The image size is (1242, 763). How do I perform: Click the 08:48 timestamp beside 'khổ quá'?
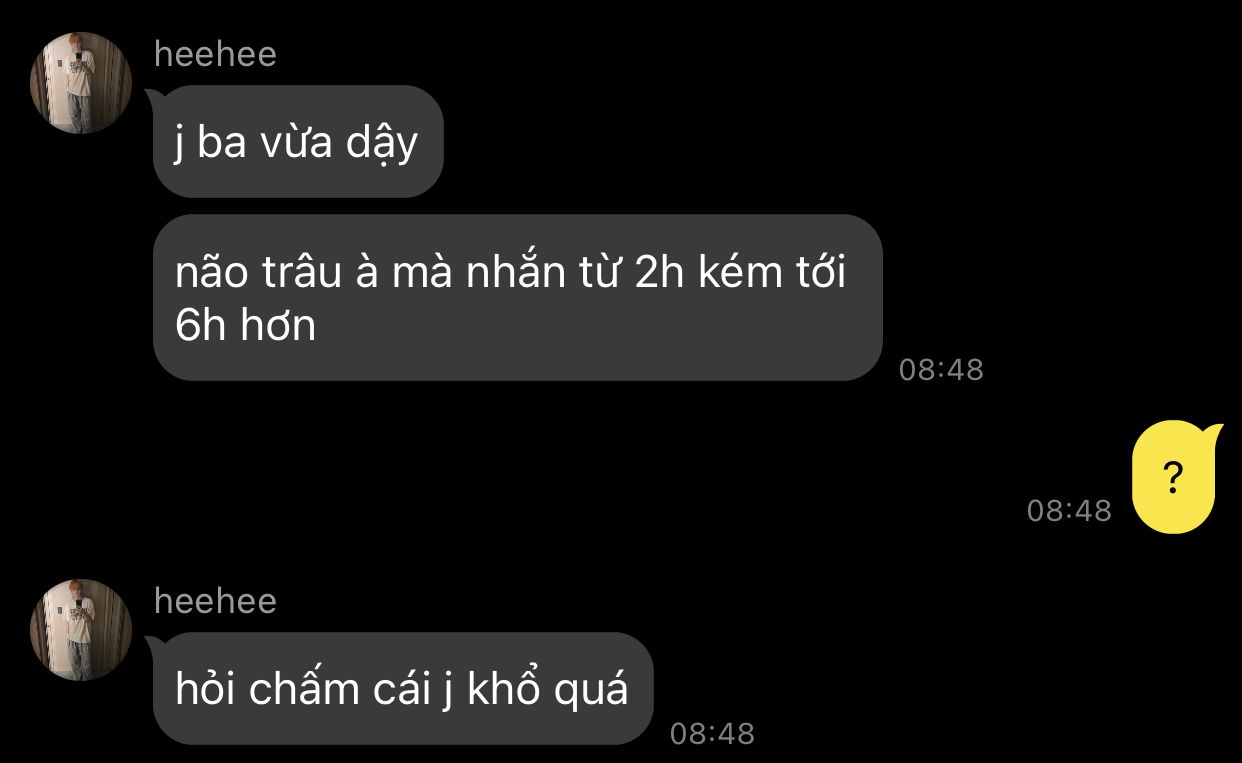click(x=712, y=734)
